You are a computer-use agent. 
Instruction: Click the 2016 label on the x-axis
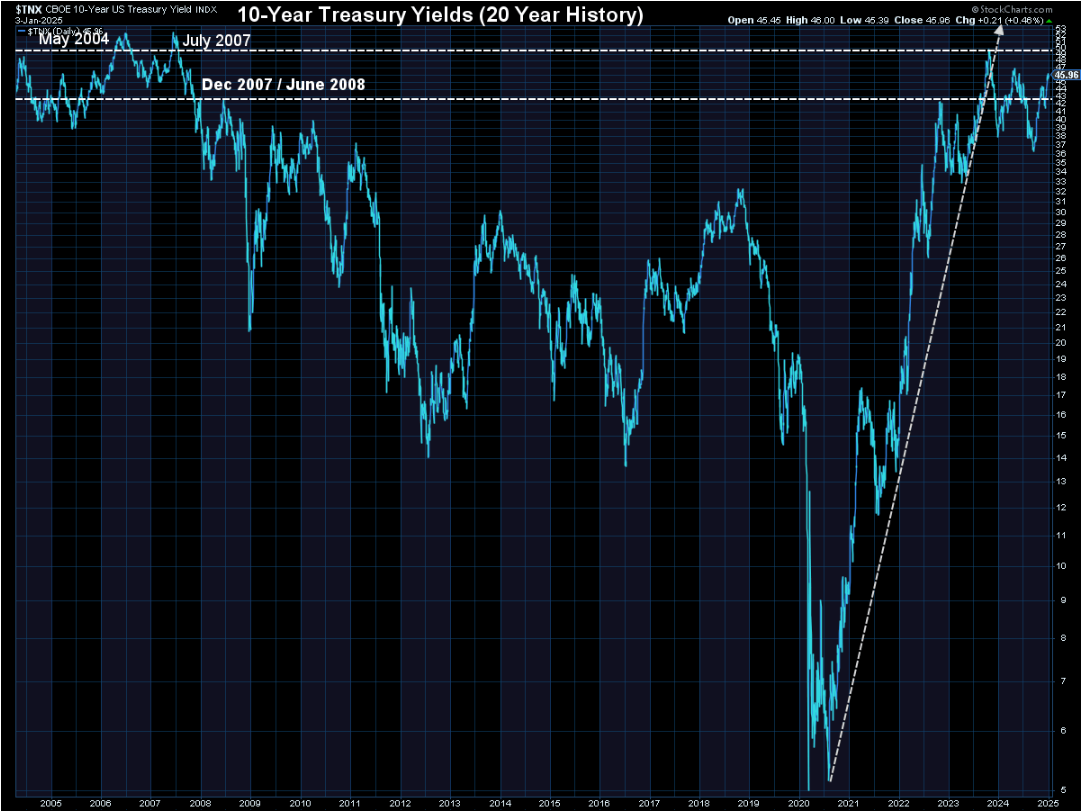click(x=599, y=803)
